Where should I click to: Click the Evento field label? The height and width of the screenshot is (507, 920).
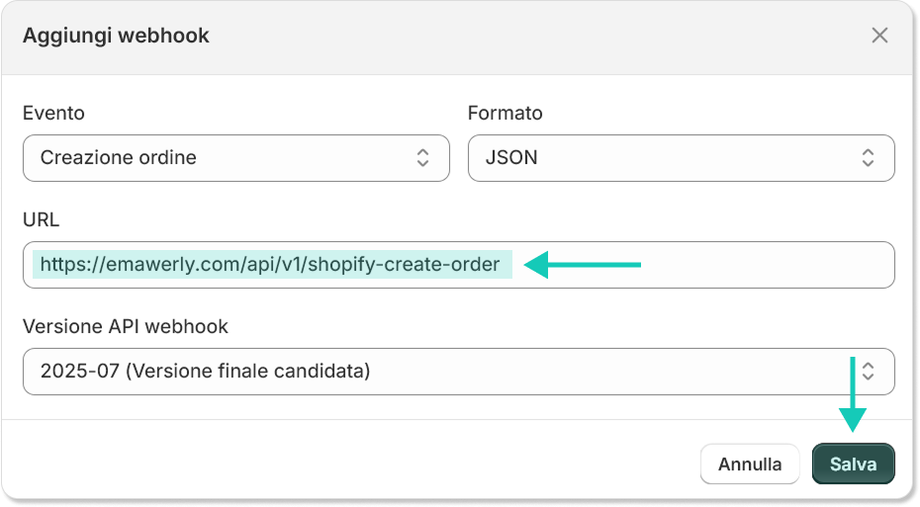53,113
